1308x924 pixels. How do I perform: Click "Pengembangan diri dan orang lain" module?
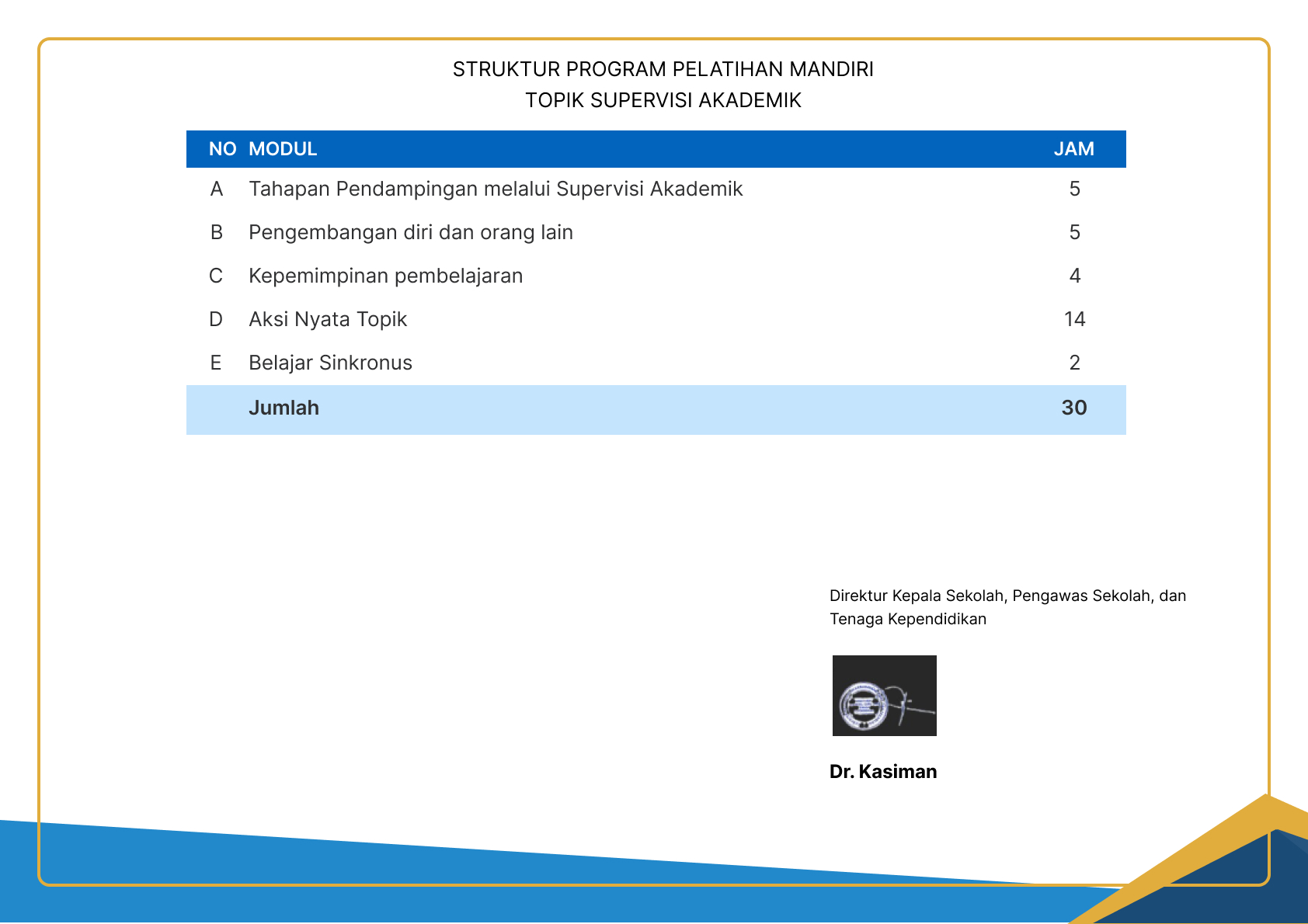[410, 233]
